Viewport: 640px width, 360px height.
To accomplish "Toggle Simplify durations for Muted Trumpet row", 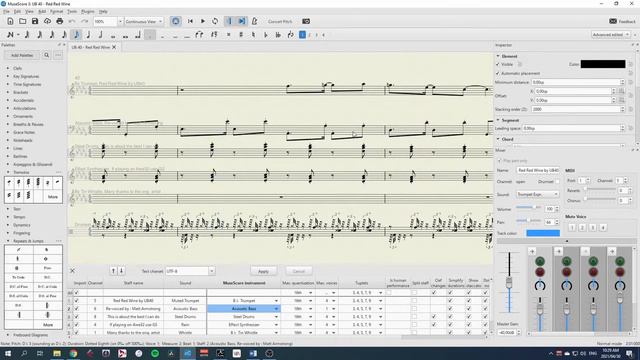I will (x=450, y=301).
